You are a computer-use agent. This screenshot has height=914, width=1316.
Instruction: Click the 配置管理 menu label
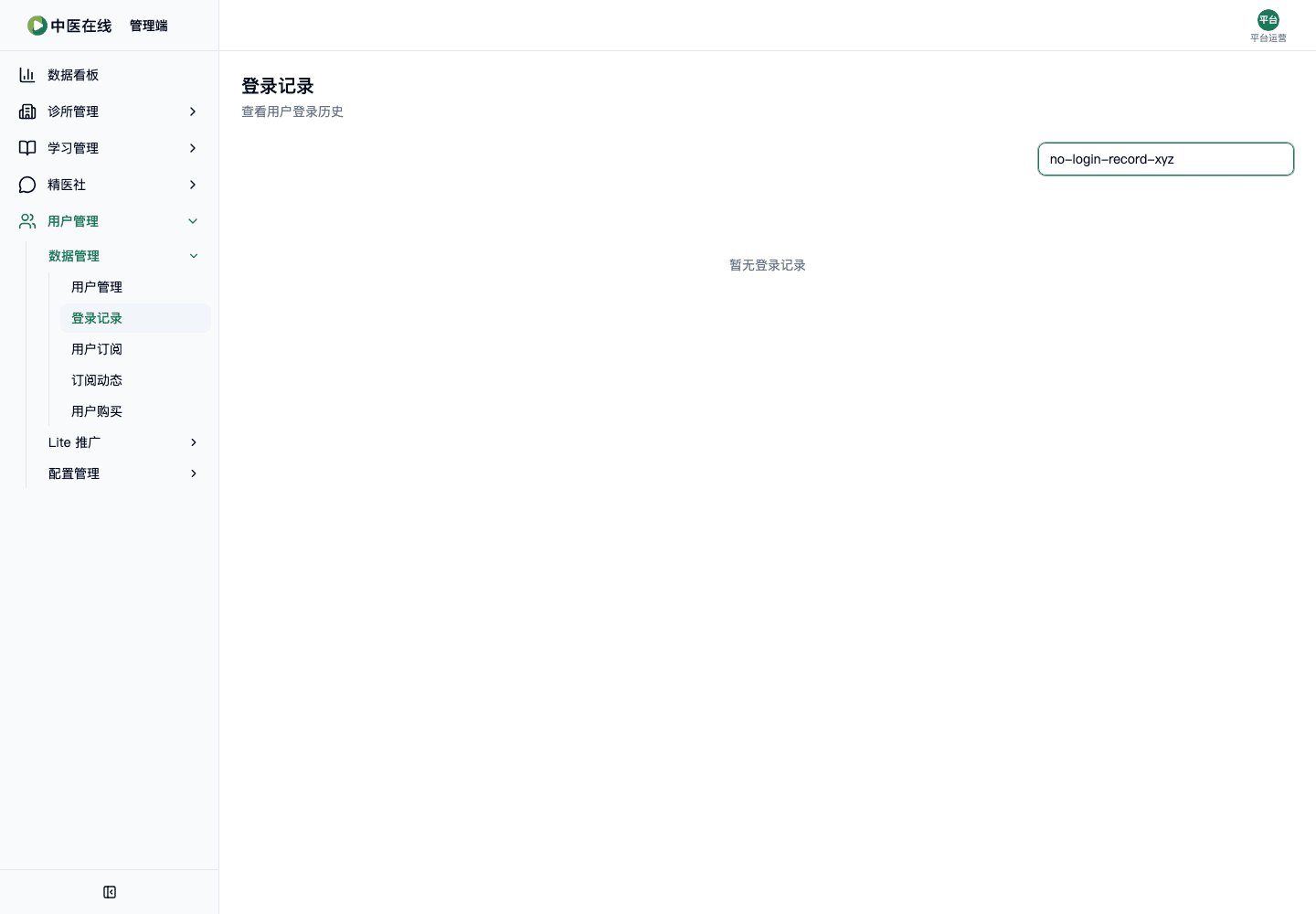click(x=74, y=473)
